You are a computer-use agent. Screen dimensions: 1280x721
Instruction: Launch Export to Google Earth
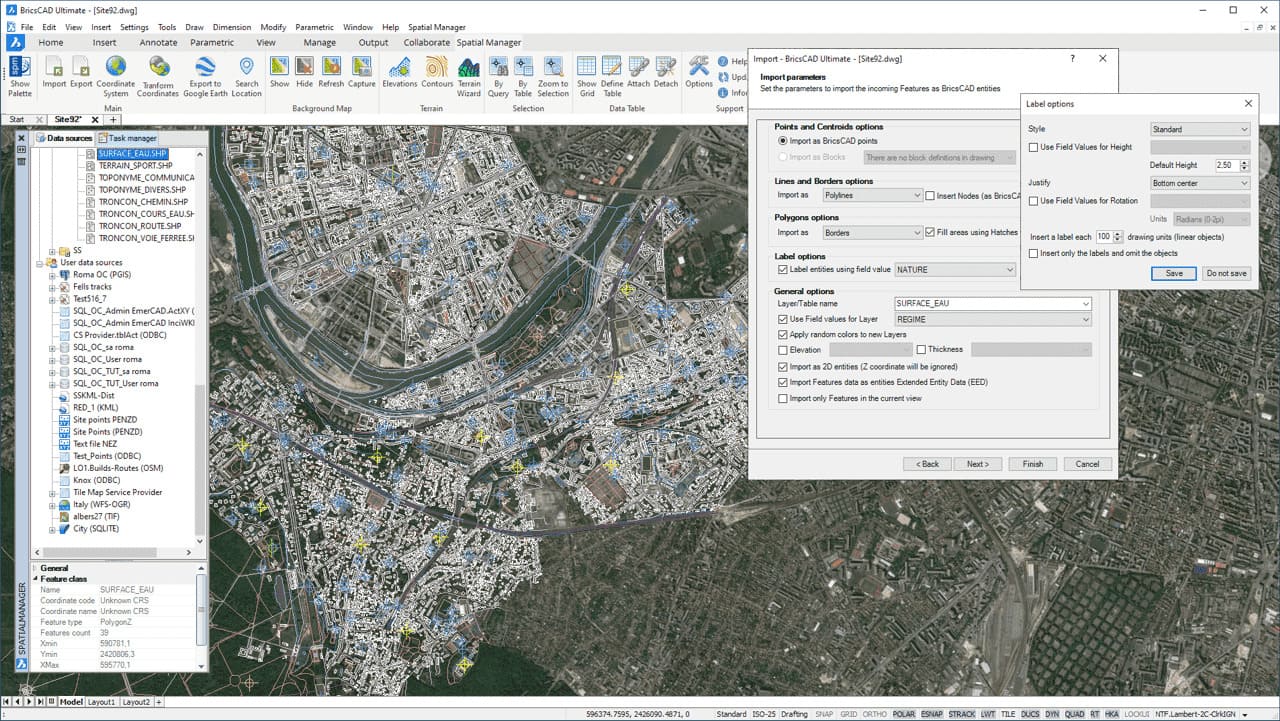tap(205, 76)
